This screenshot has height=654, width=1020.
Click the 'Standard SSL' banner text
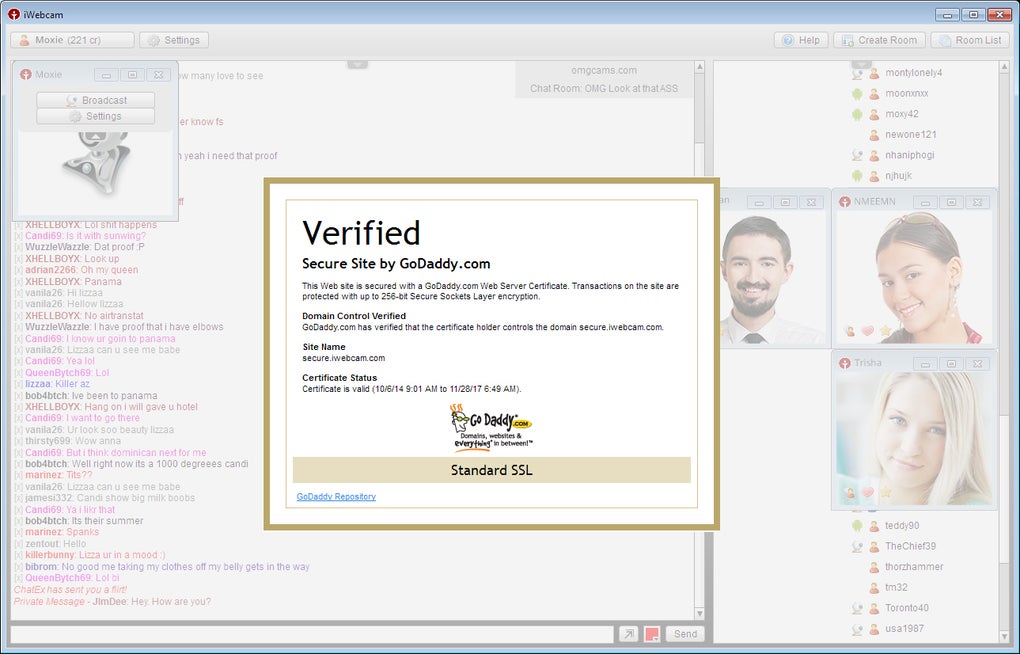[492, 470]
